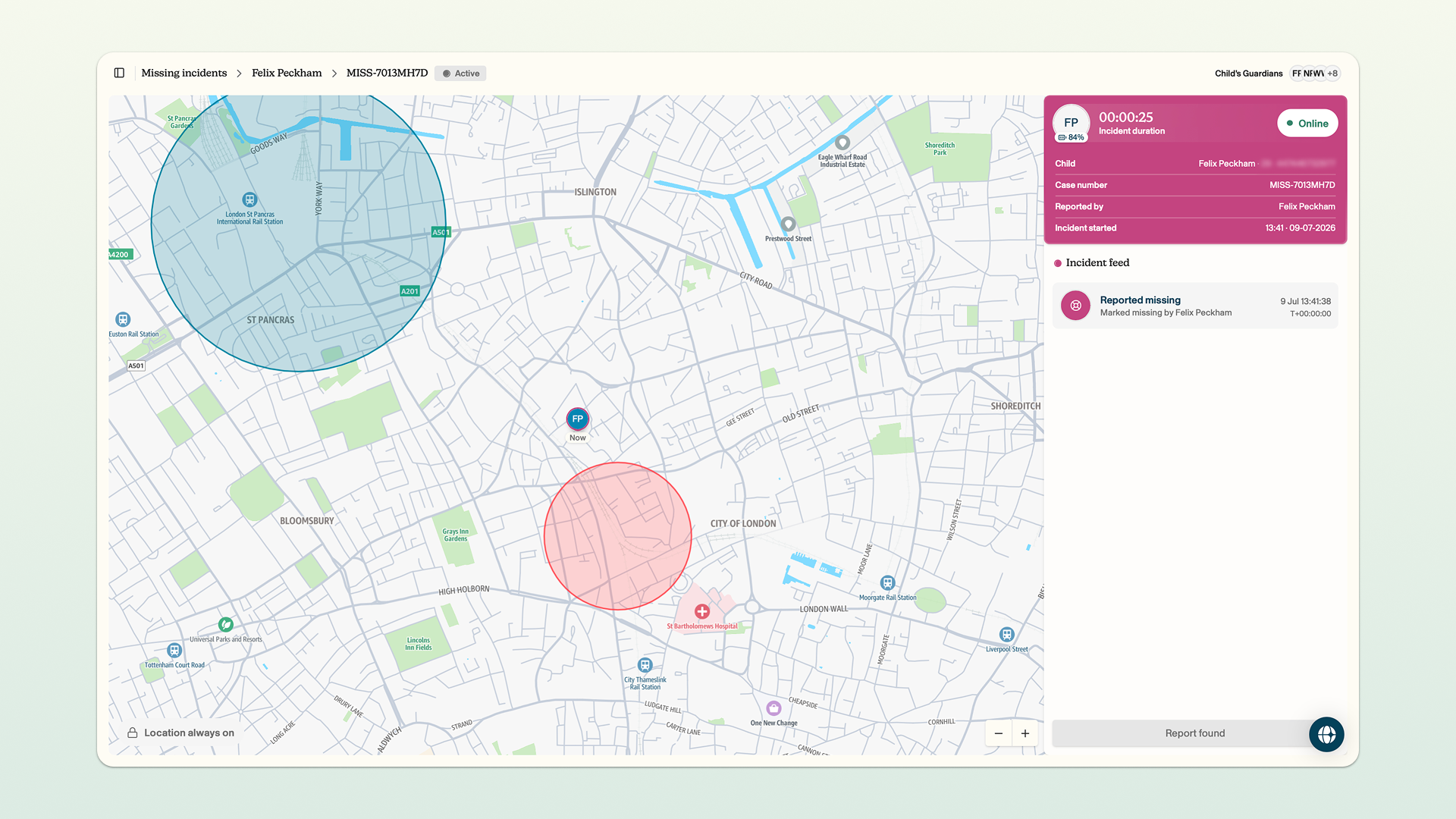This screenshot has height=819, width=1456.
Task: Select the red circular zone on map
Action: [617, 536]
